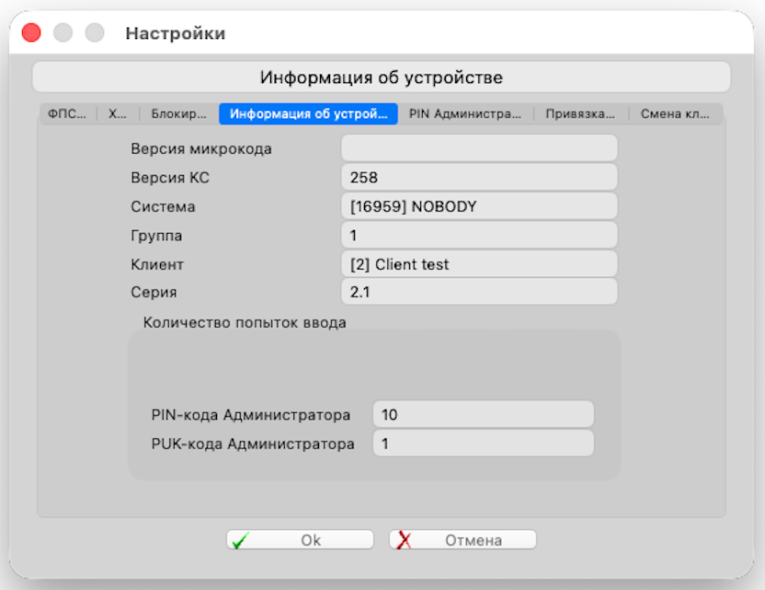Click the red X icon on Отмена
The height and width of the screenshot is (590, 765).
pyautogui.click(x=404, y=540)
